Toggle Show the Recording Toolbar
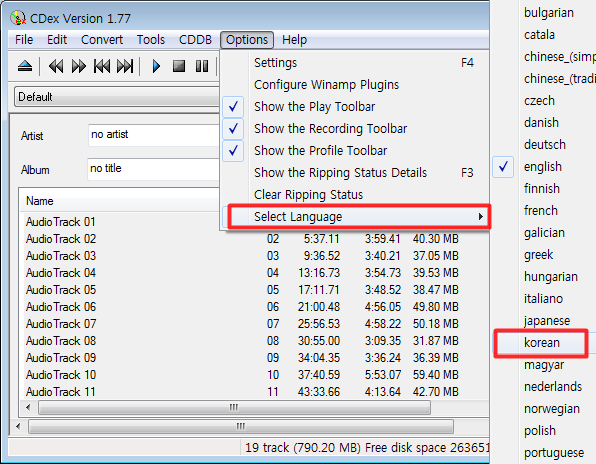The image size is (596, 464). [355, 129]
